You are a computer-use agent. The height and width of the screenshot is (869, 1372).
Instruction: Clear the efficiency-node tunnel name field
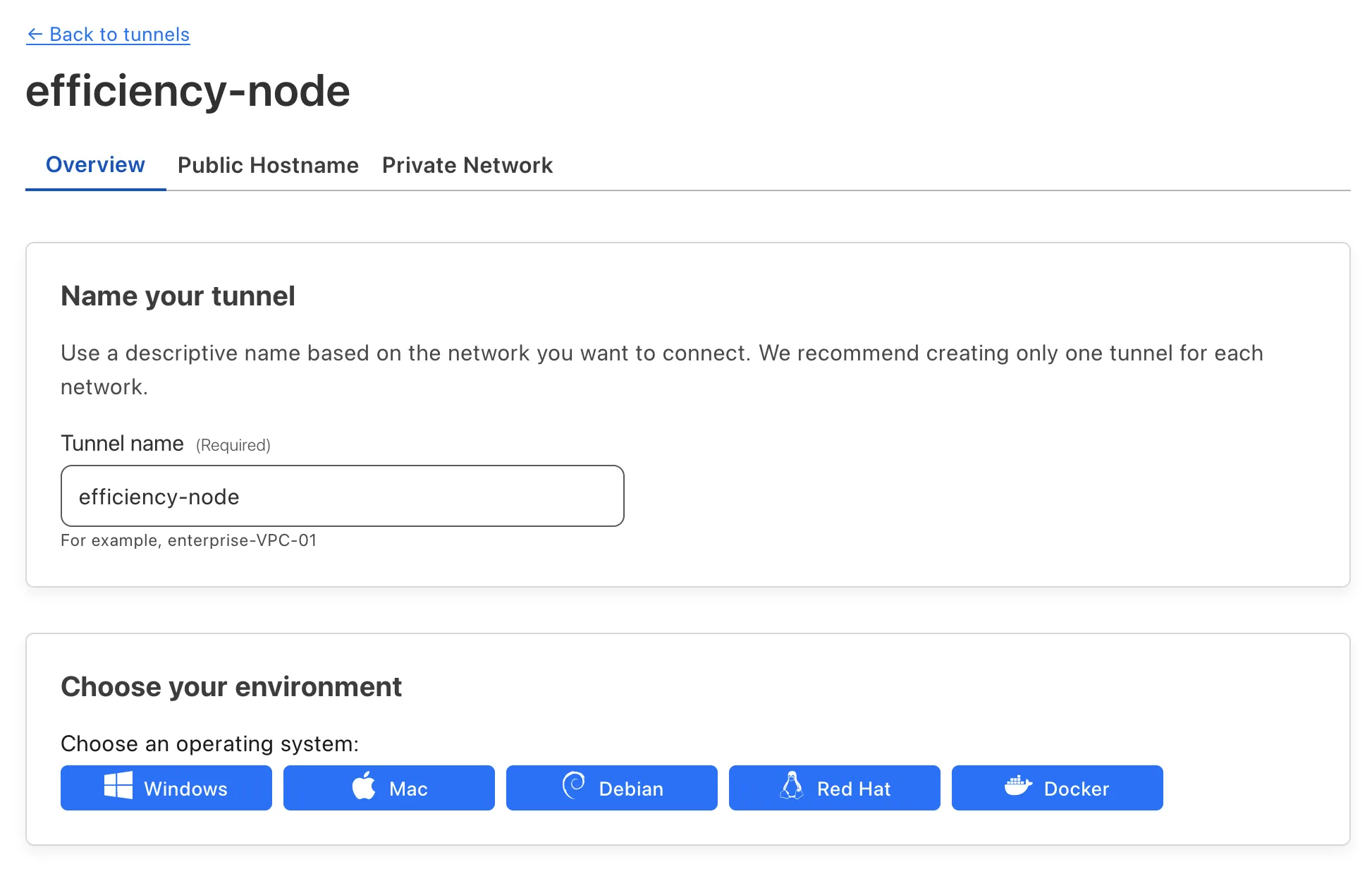point(343,496)
